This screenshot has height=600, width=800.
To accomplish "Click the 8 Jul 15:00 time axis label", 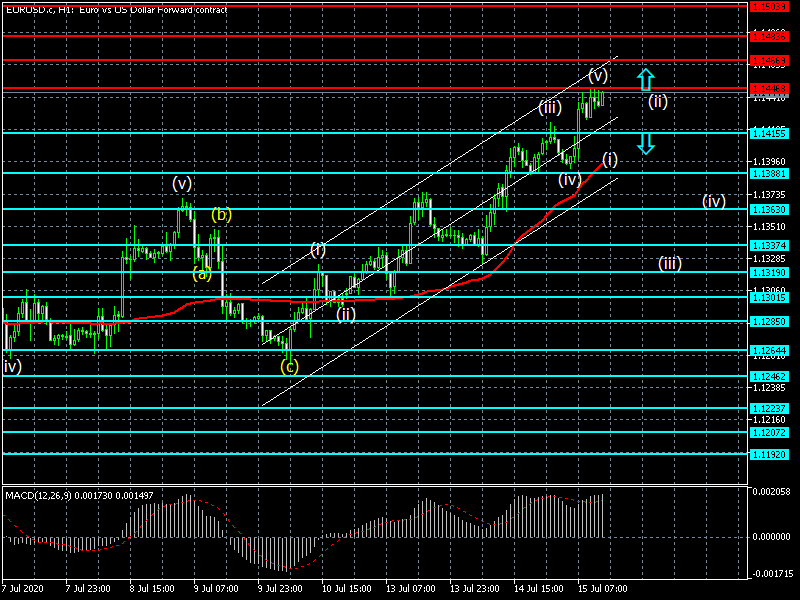I will point(152,589).
